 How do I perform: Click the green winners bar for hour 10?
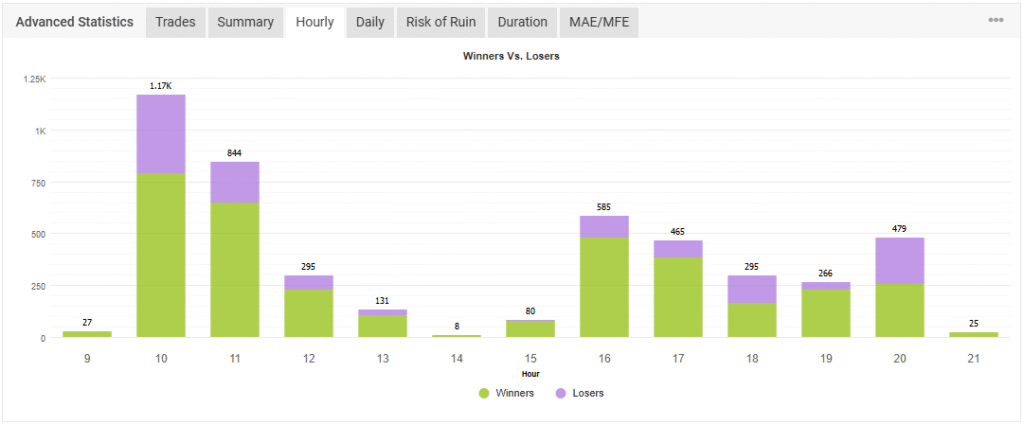161,255
